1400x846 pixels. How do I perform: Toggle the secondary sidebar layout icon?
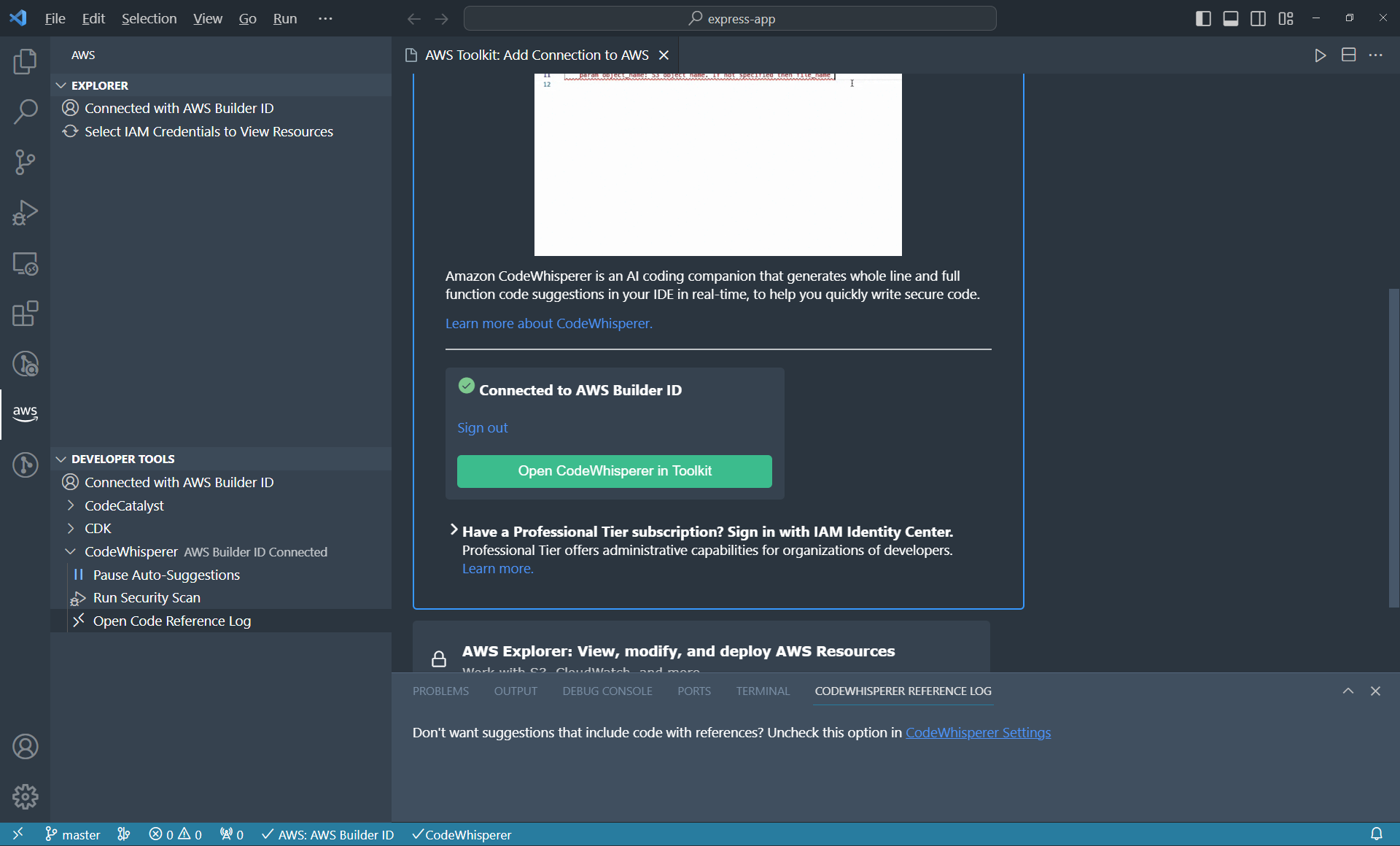(x=1258, y=19)
